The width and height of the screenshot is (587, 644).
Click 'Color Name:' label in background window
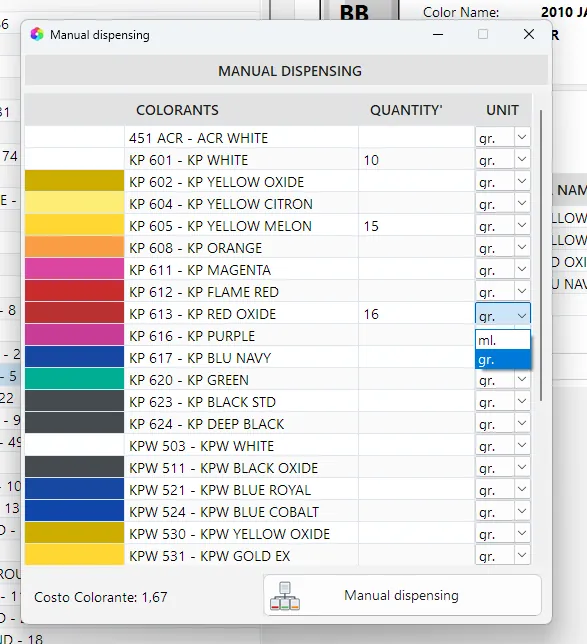pyautogui.click(x=461, y=12)
